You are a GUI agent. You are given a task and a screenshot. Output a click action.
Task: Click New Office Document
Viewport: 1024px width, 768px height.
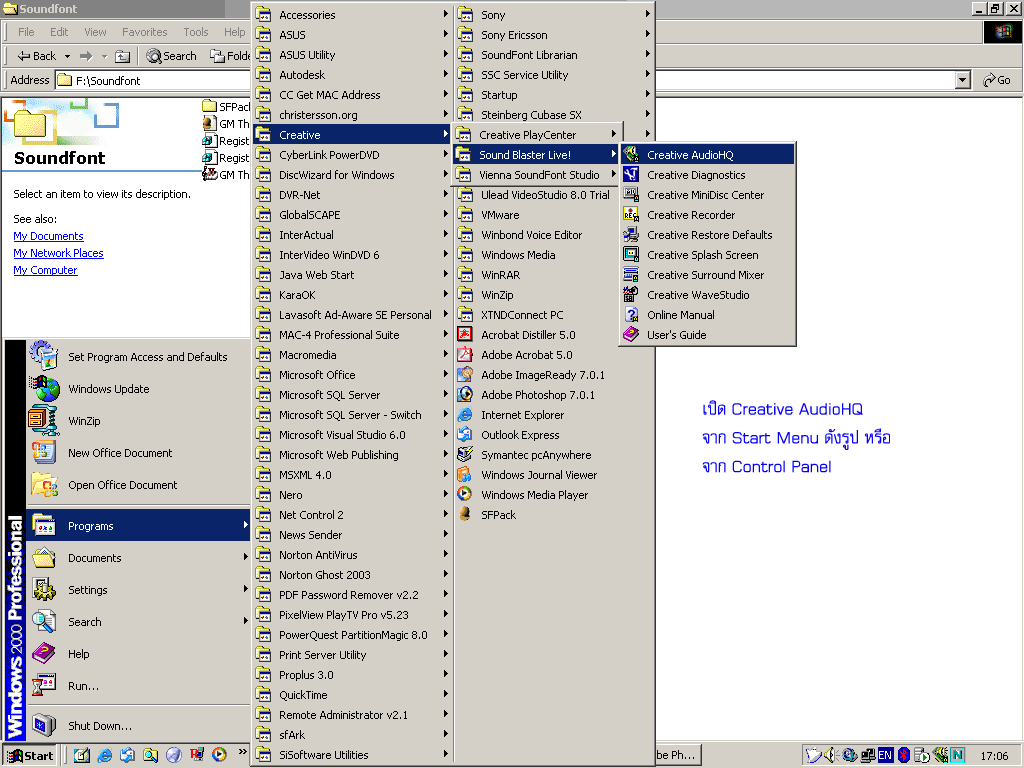[x=138, y=453]
